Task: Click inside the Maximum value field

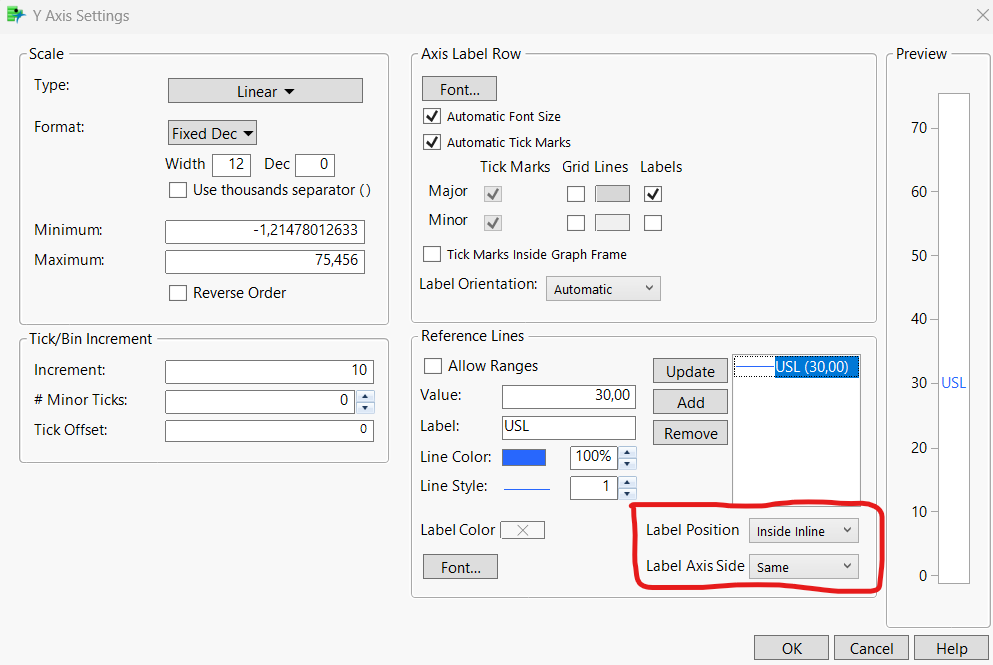Action: (265, 259)
